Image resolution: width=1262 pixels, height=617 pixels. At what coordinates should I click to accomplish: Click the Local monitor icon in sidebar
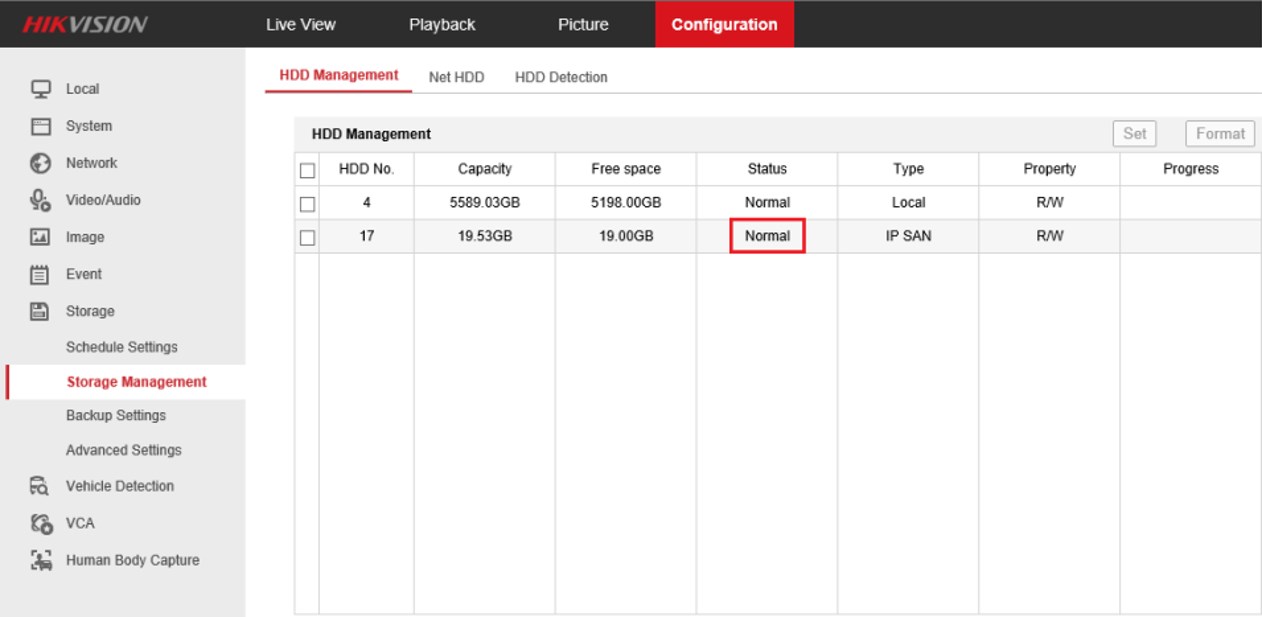point(42,89)
